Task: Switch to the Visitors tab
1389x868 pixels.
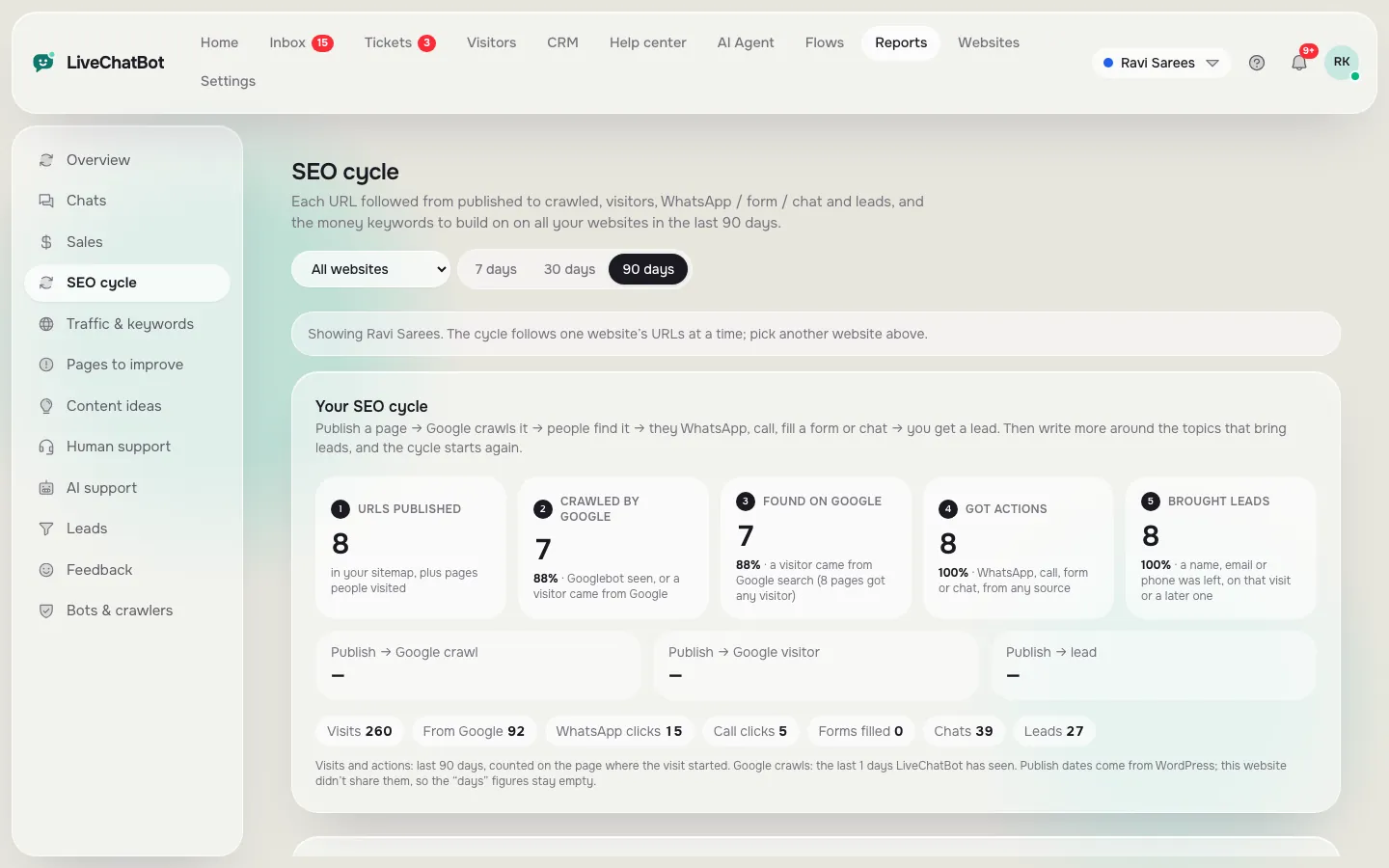Action: 491,42
